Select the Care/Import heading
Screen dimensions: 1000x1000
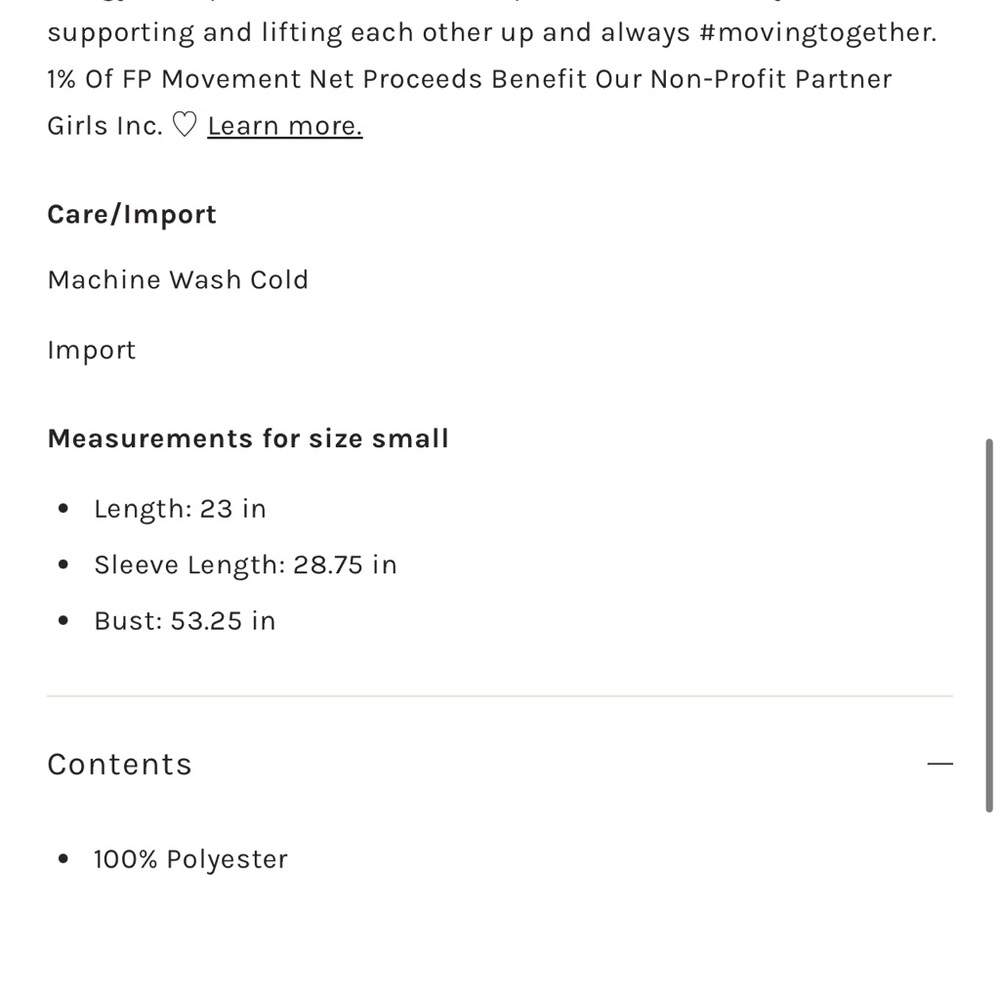(x=132, y=214)
